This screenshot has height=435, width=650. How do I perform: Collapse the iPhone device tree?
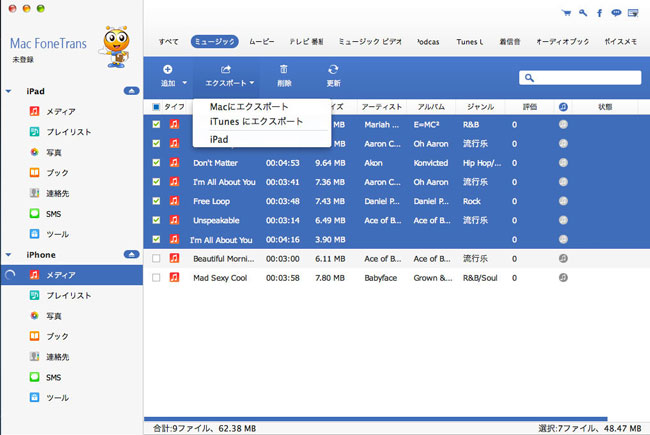point(8,254)
